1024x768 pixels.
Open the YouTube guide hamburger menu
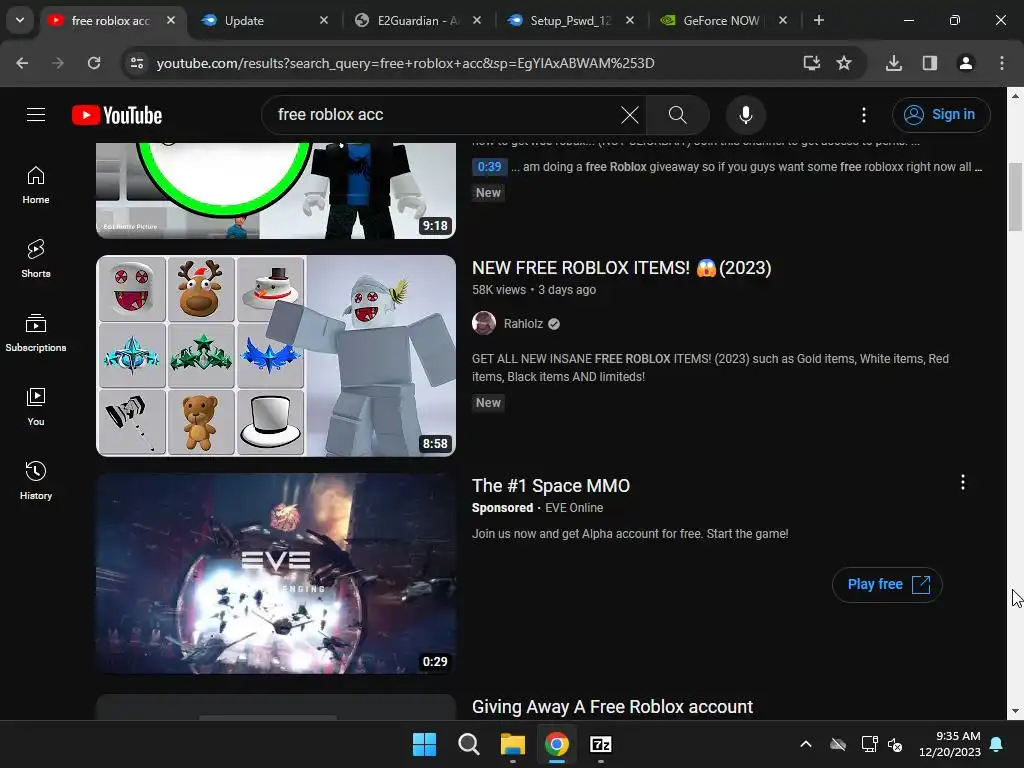click(x=36, y=115)
